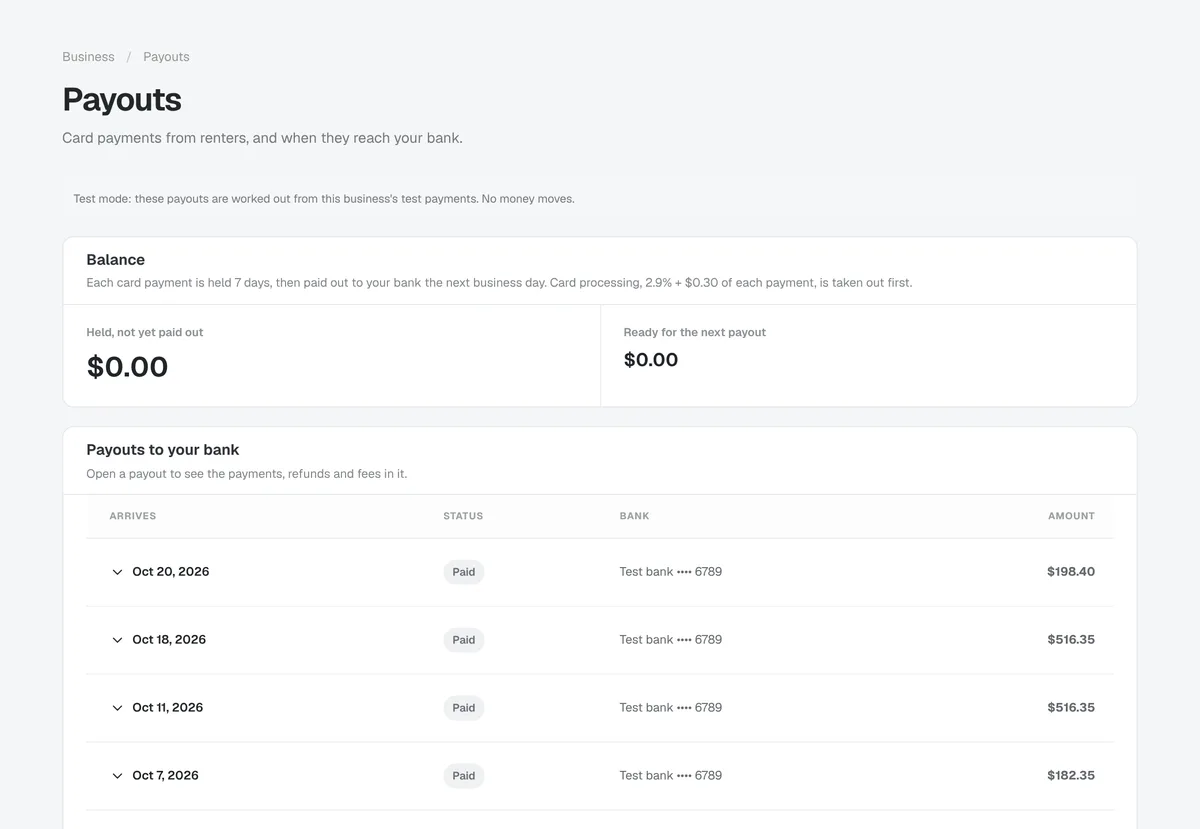This screenshot has width=1200, height=829.
Task: Click the Payouts page title
Action: point(122,100)
